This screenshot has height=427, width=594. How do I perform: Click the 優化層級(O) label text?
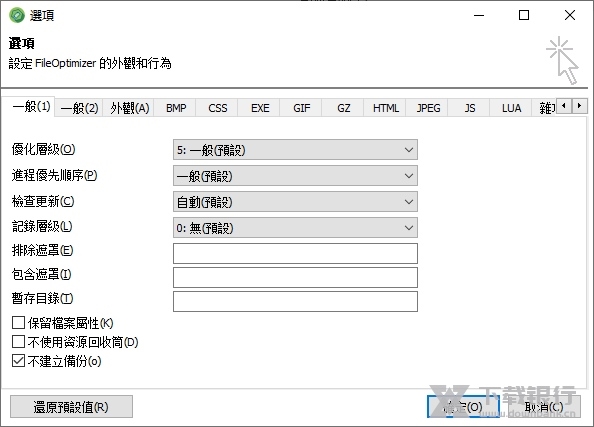click(x=44, y=149)
